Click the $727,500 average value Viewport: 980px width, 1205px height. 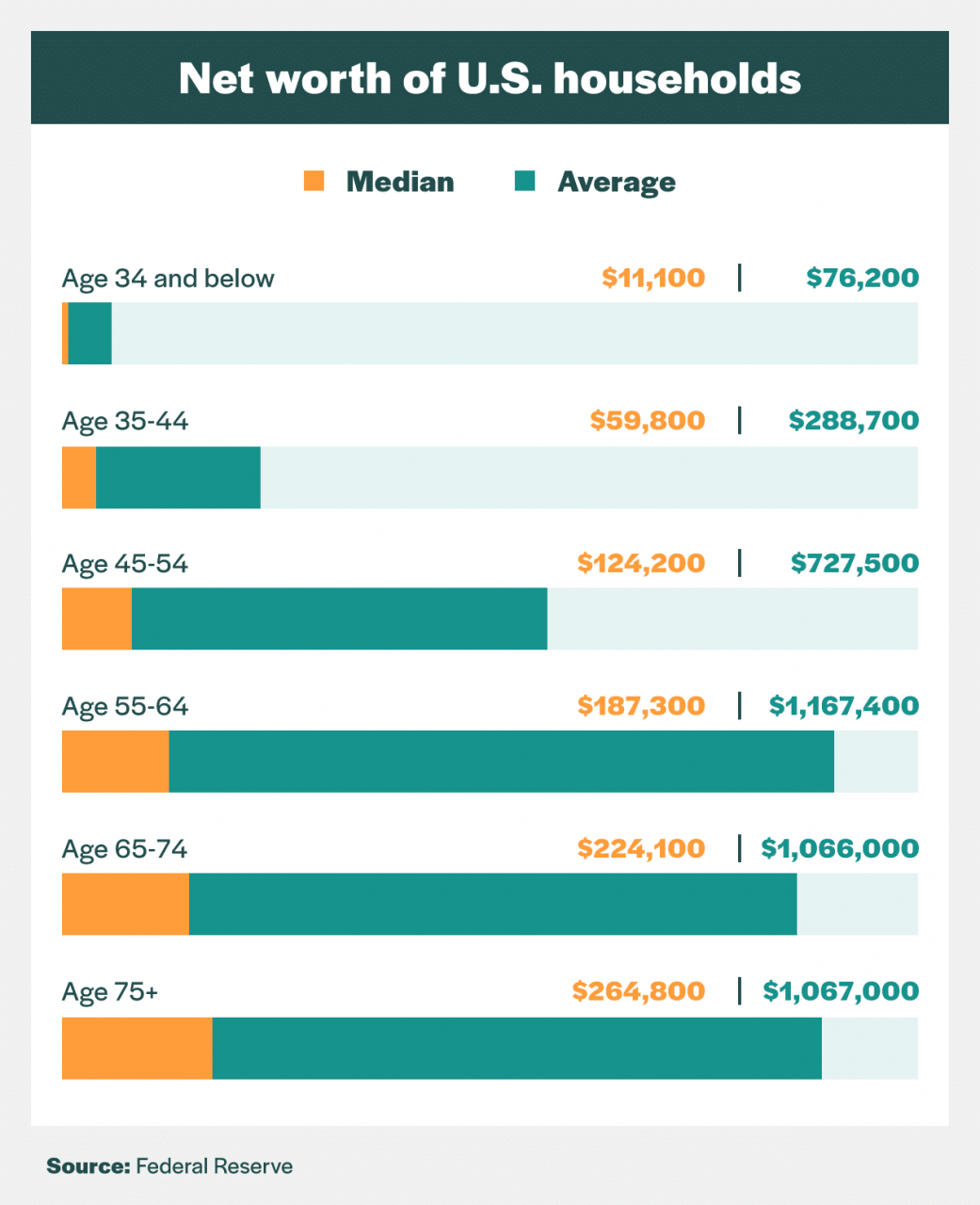click(855, 563)
